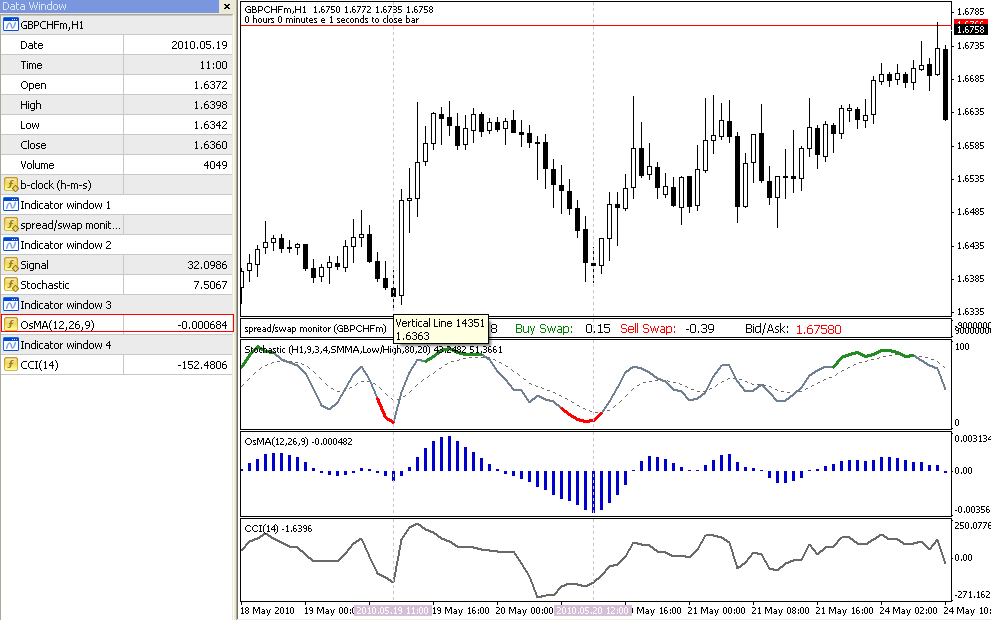Click the 1.6685 price scale label
The width and height of the screenshot is (991, 620).
tap(971, 79)
